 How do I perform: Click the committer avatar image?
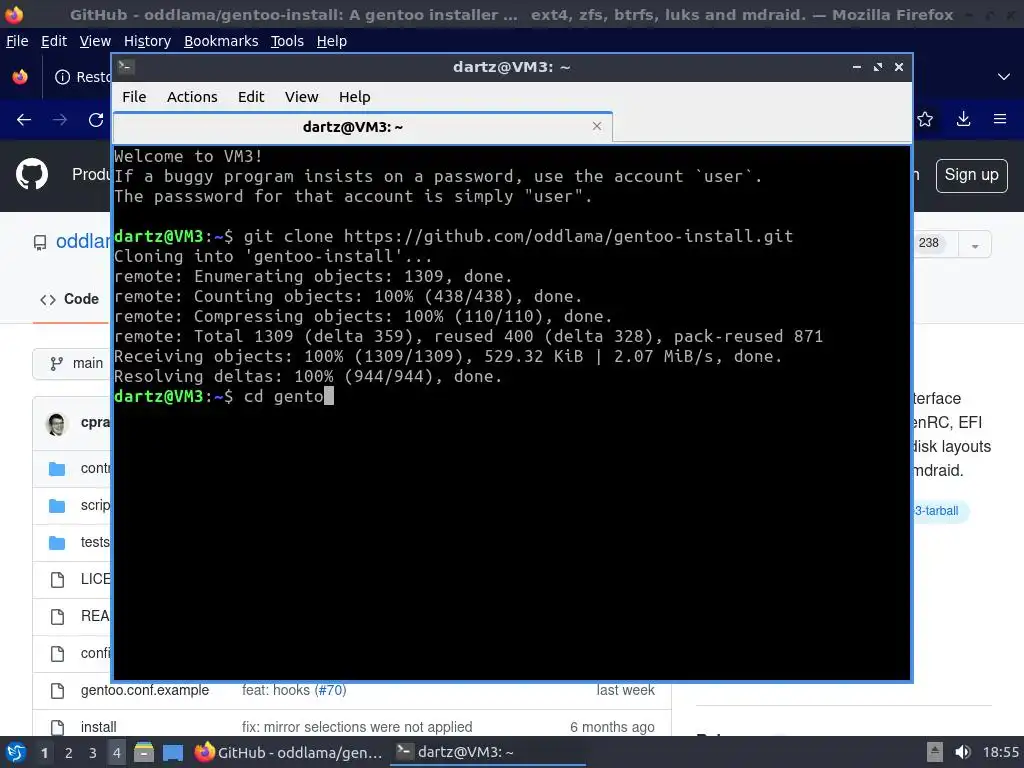[57, 424]
